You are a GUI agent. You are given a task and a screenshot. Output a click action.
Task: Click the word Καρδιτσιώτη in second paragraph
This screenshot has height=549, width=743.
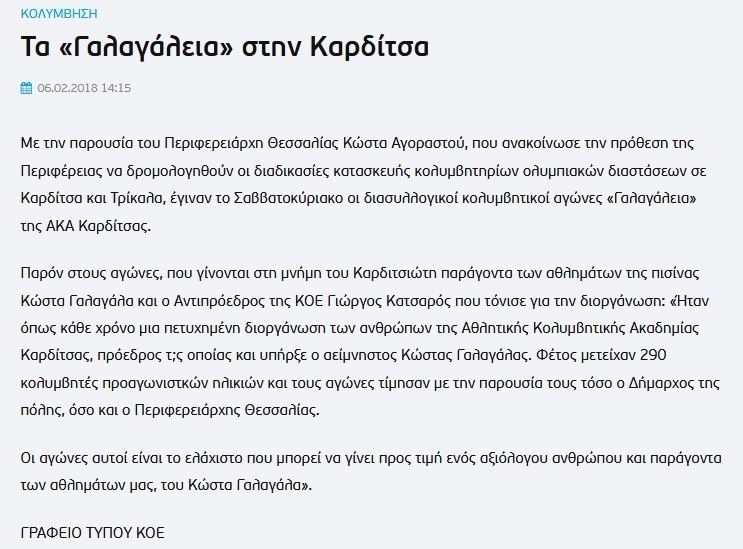[395, 273]
